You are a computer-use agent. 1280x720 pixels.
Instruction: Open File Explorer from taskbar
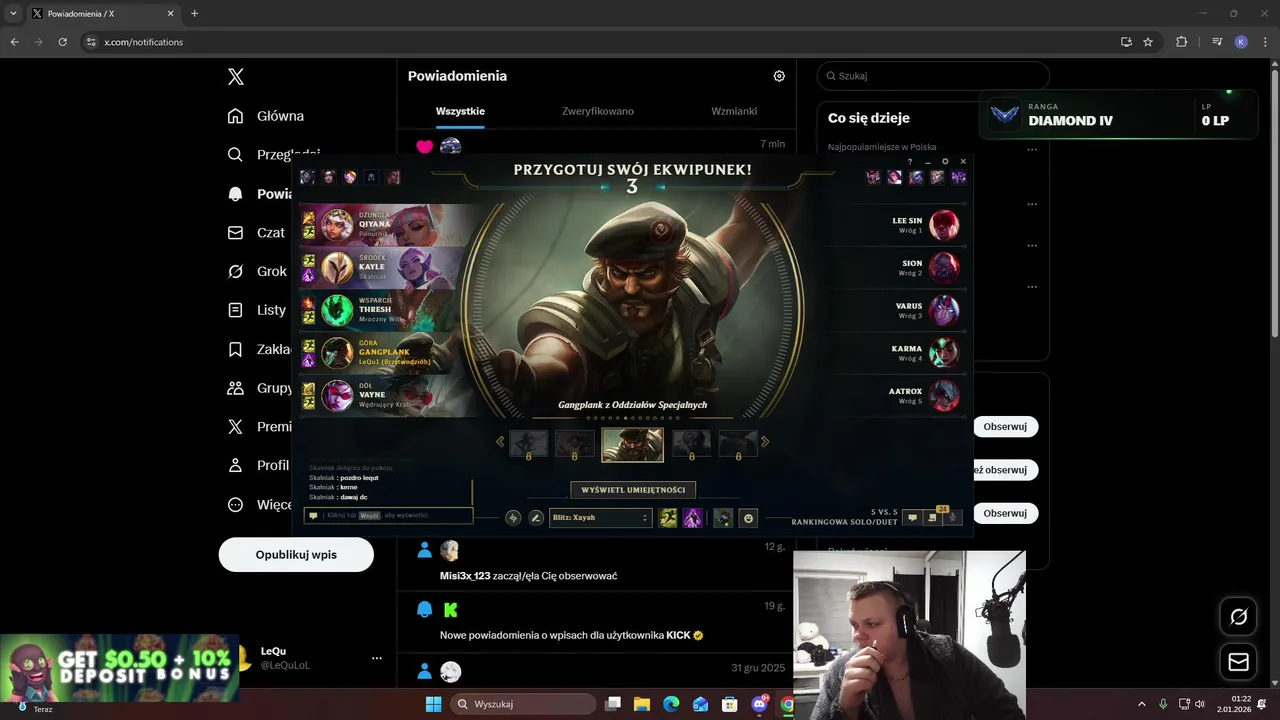pos(642,704)
